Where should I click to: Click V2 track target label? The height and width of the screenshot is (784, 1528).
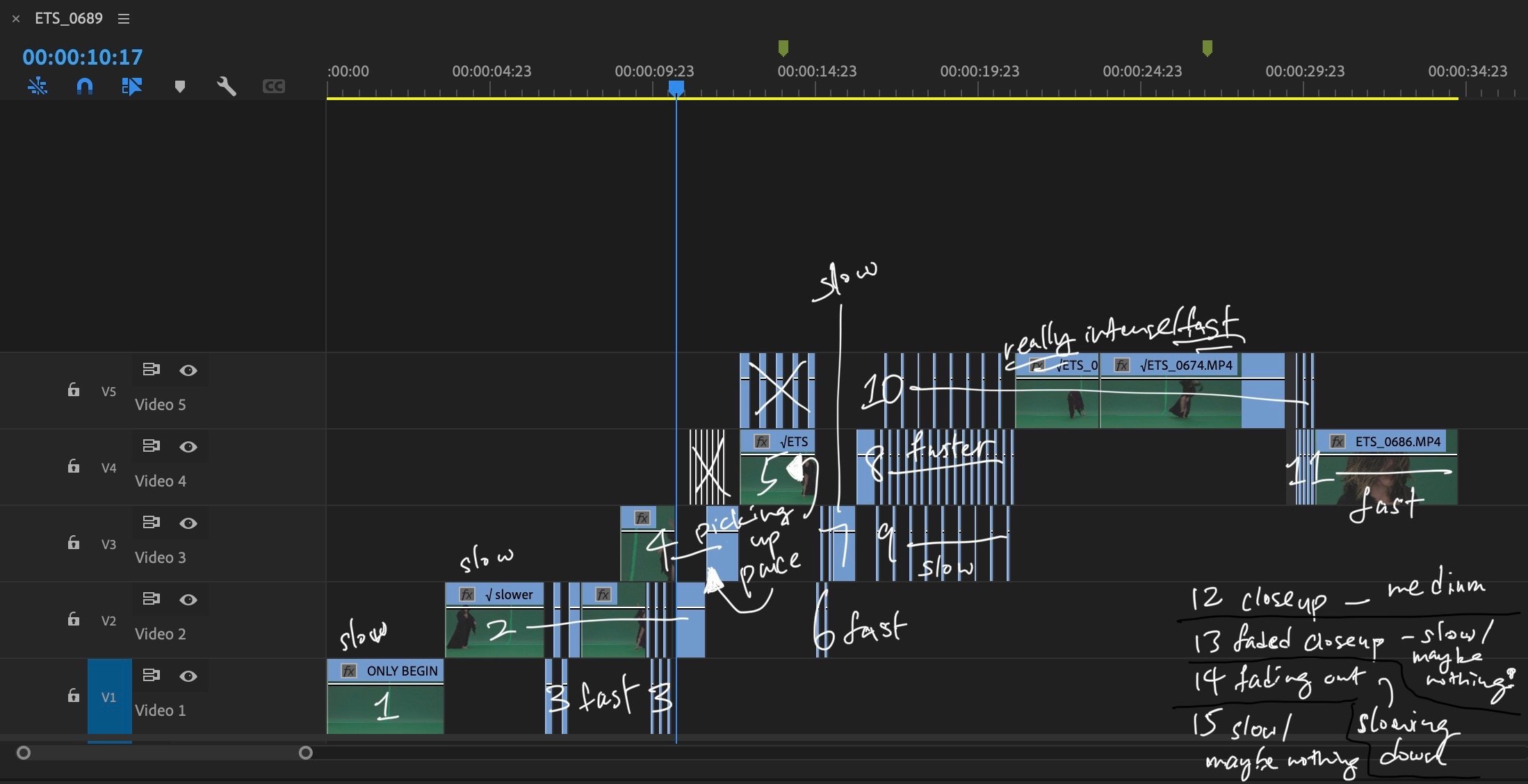pyautogui.click(x=109, y=621)
